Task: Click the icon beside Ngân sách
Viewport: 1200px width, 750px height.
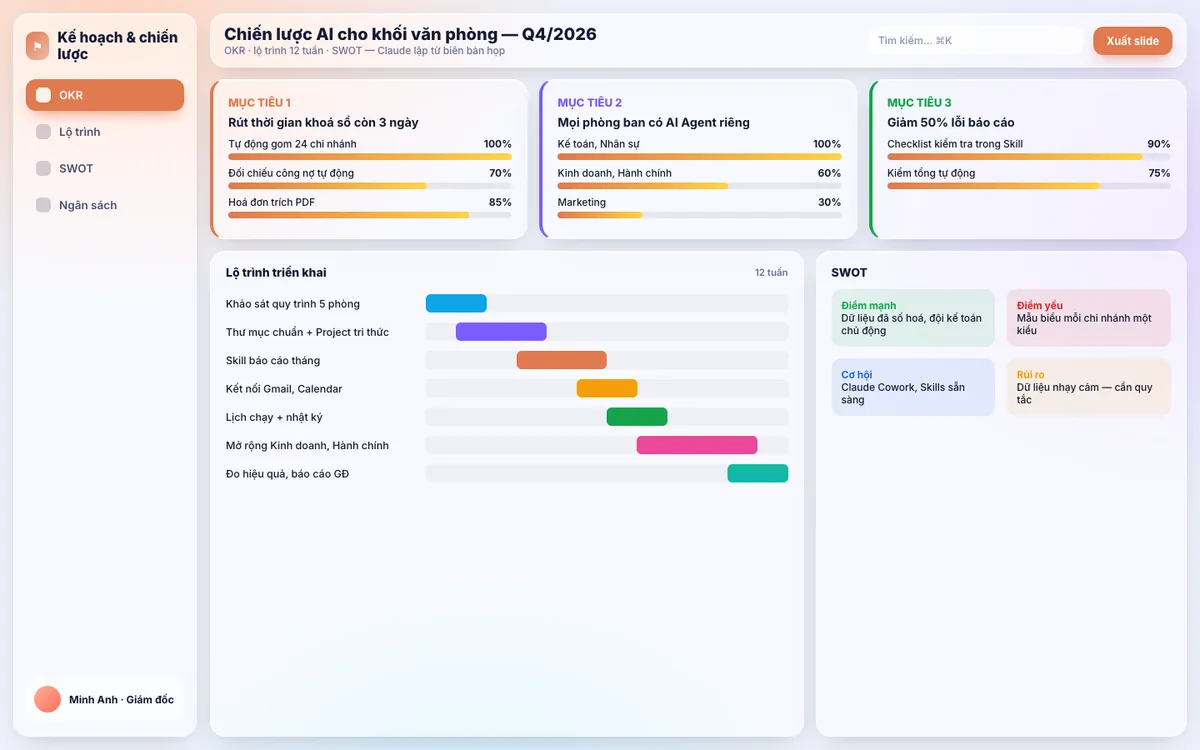Action: coord(43,205)
